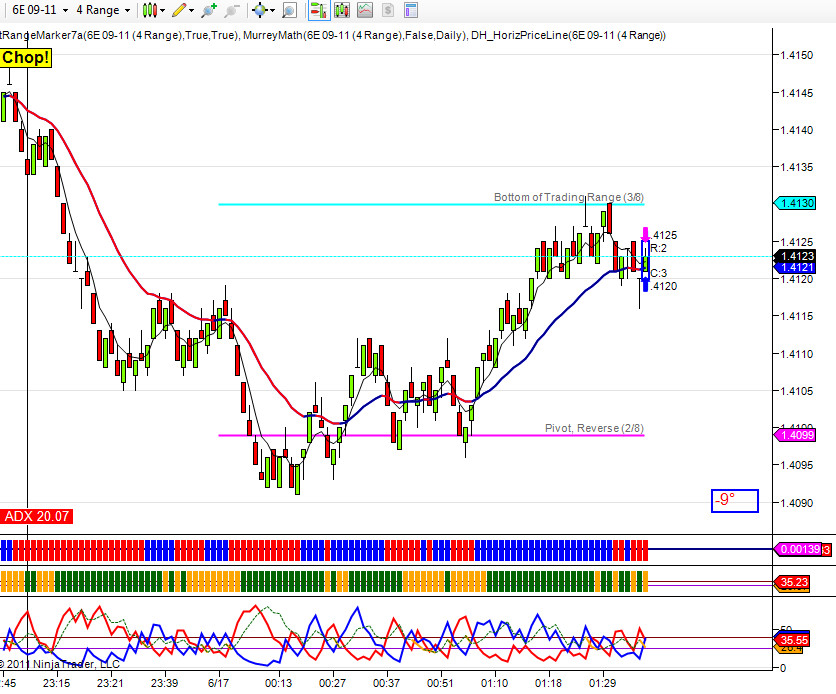Click the C:3 range counter text

click(x=658, y=273)
